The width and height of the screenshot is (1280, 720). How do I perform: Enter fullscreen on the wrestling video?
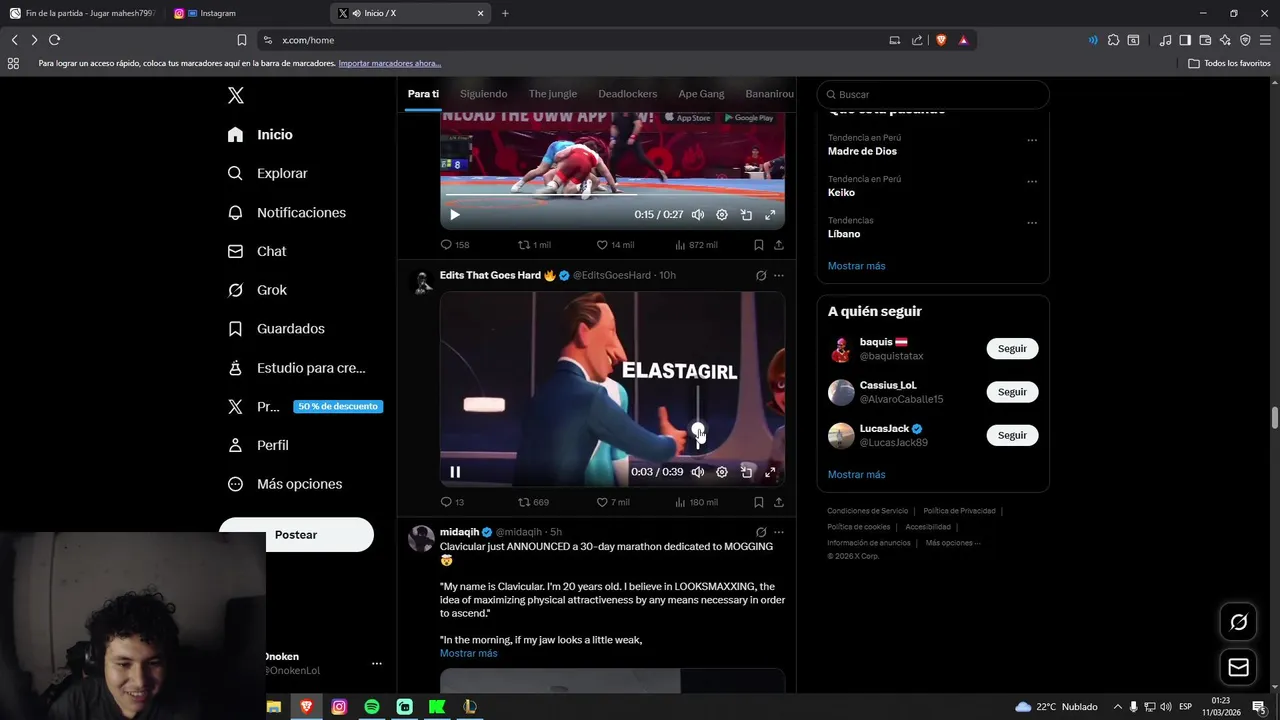click(770, 215)
